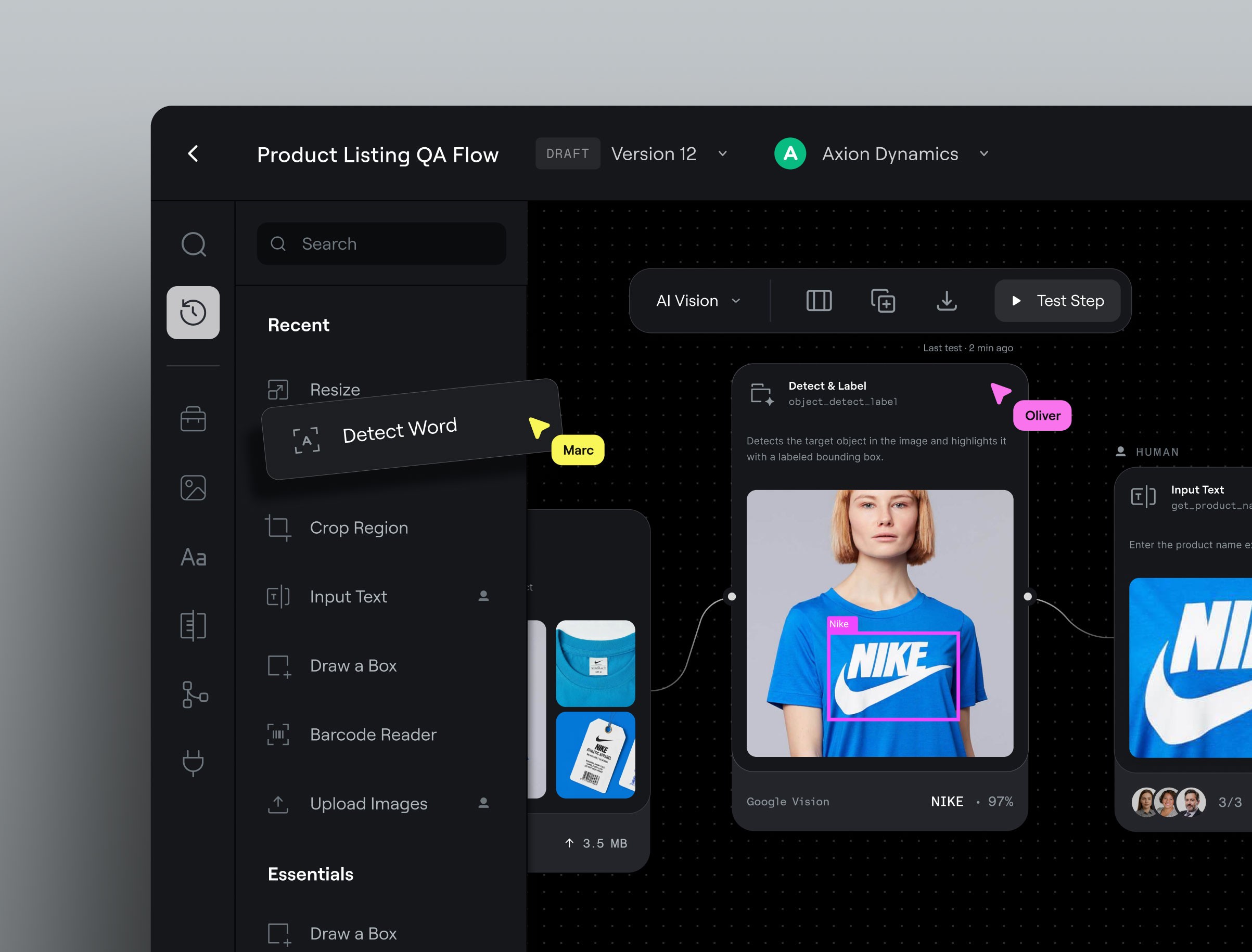Open the image category sidebar icon
This screenshot has width=1252, height=952.
click(x=193, y=488)
